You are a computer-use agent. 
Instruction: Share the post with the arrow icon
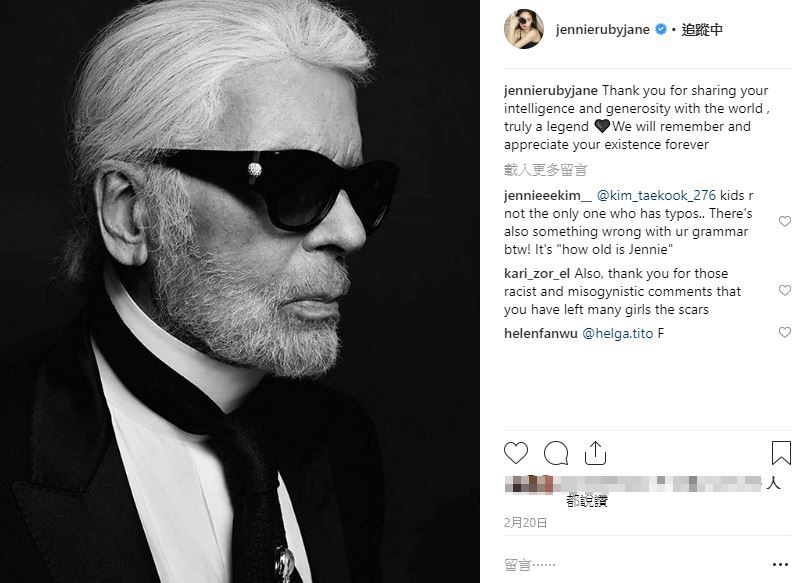595,453
